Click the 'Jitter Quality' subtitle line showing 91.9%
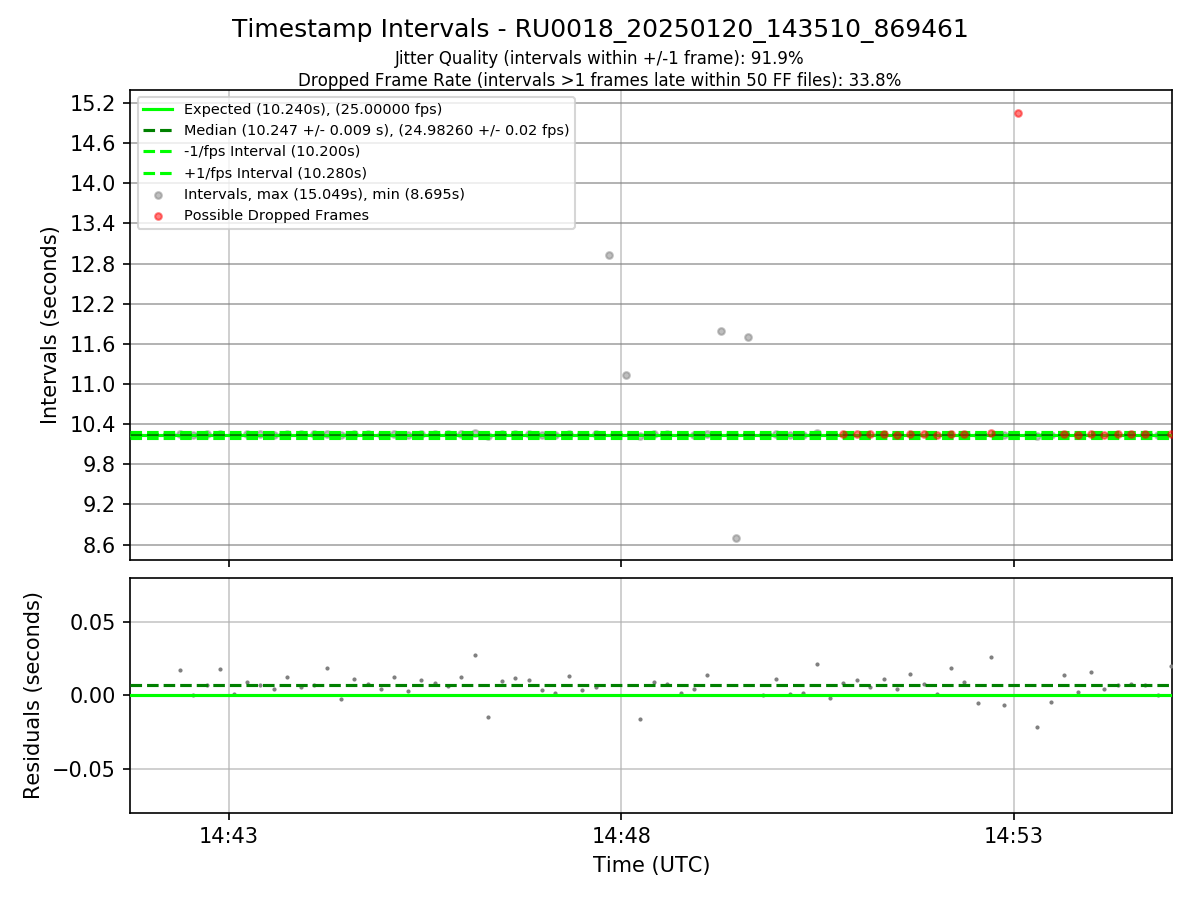1200x900 pixels. point(599,58)
